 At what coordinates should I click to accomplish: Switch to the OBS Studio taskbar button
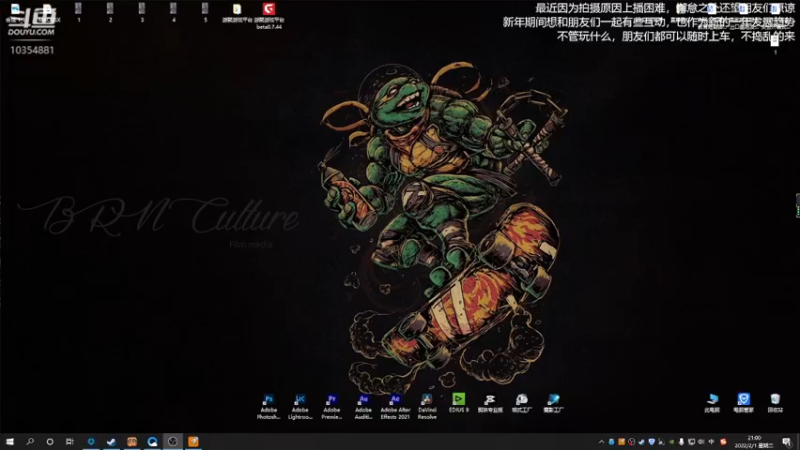[x=172, y=441]
